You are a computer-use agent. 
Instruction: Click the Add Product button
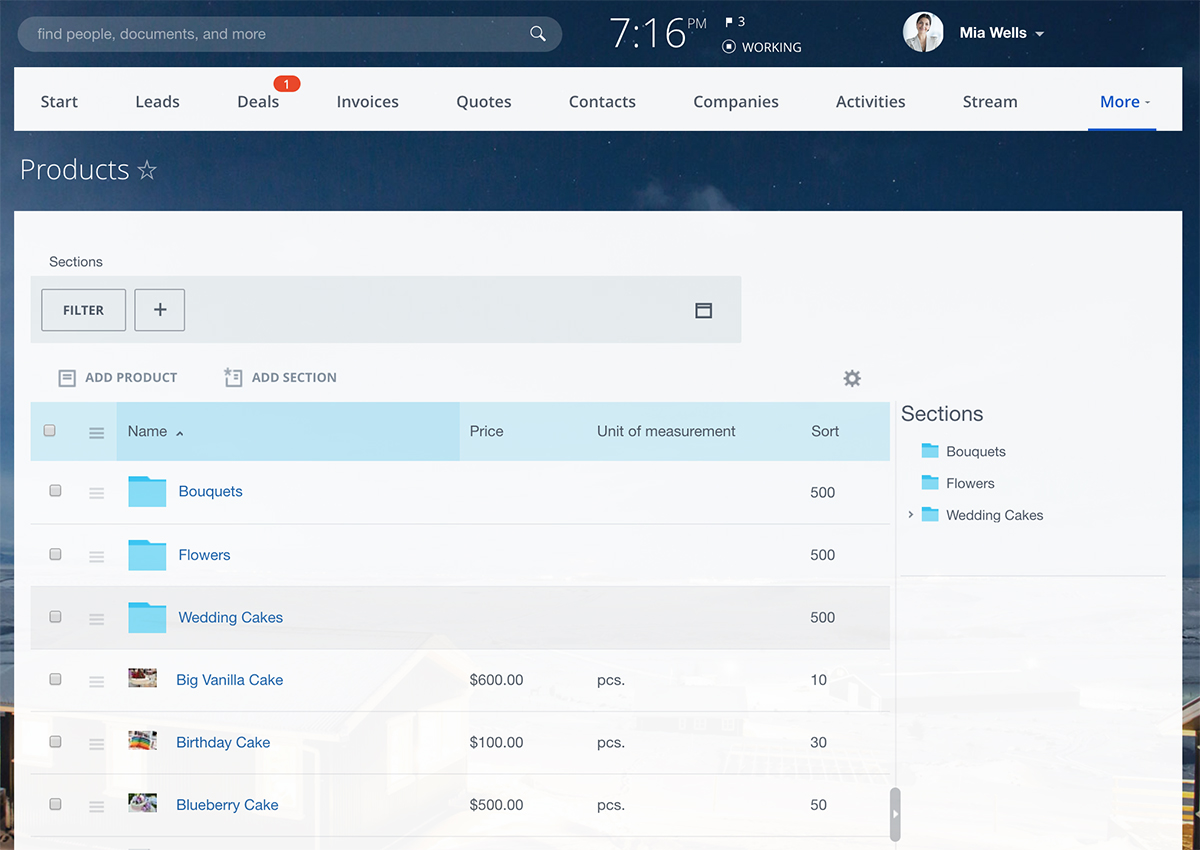coord(118,378)
